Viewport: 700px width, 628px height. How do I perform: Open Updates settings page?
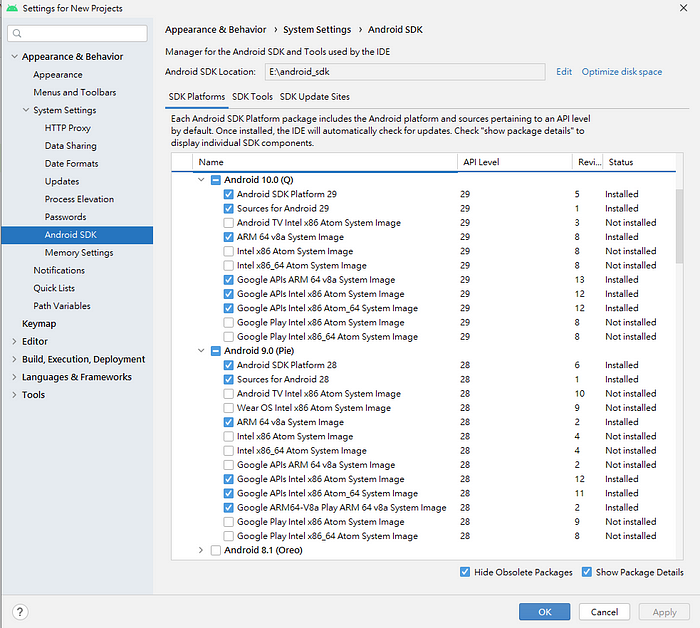pyautogui.click(x=62, y=182)
